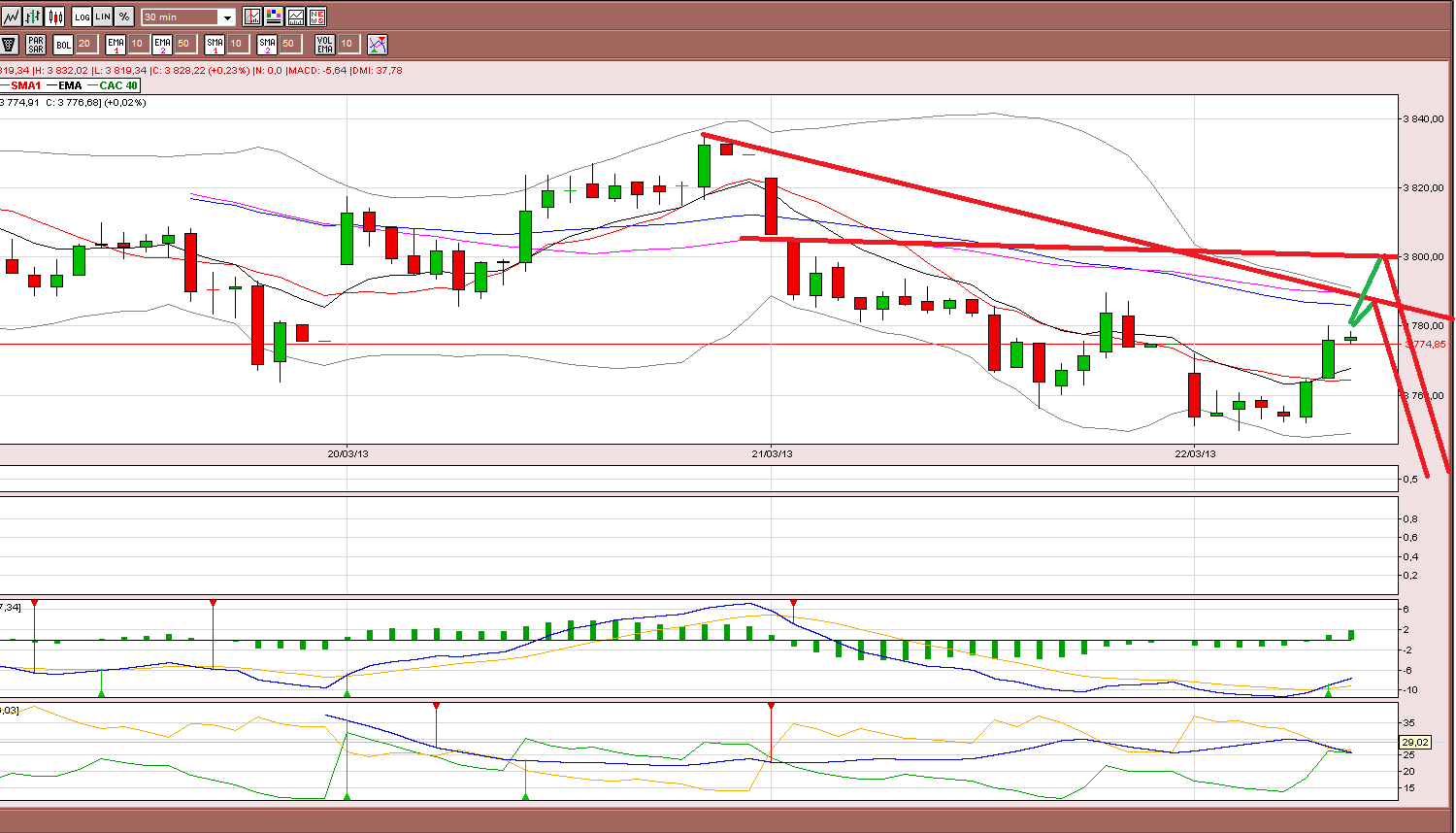Image resolution: width=1456 pixels, height=833 pixels.
Task: Click the CAC 40 legend label
Action: pyautogui.click(x=118, y=85)
